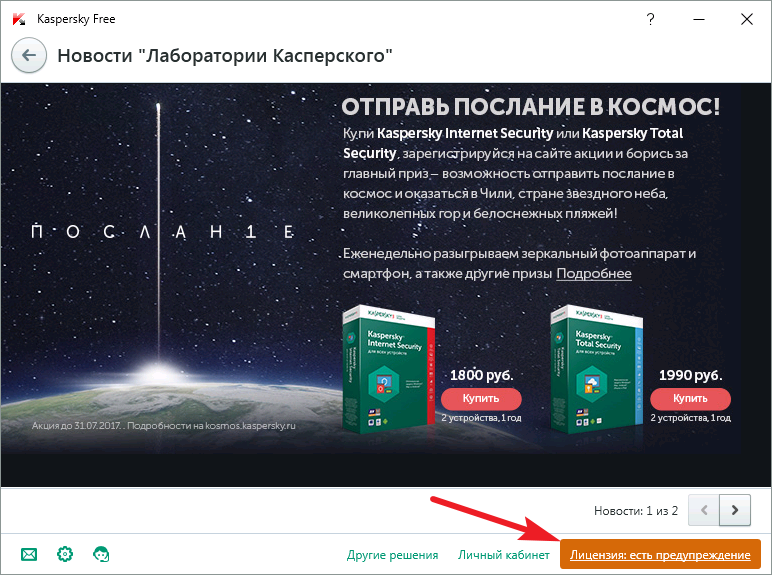Close the Kaspersky Free window

[747, 19]
